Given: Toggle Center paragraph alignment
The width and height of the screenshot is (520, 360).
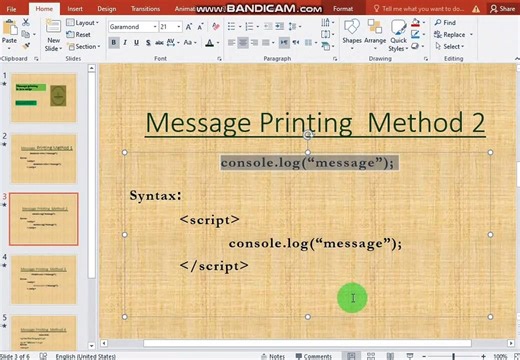Looking at the screenshot, I should (243, 42).
